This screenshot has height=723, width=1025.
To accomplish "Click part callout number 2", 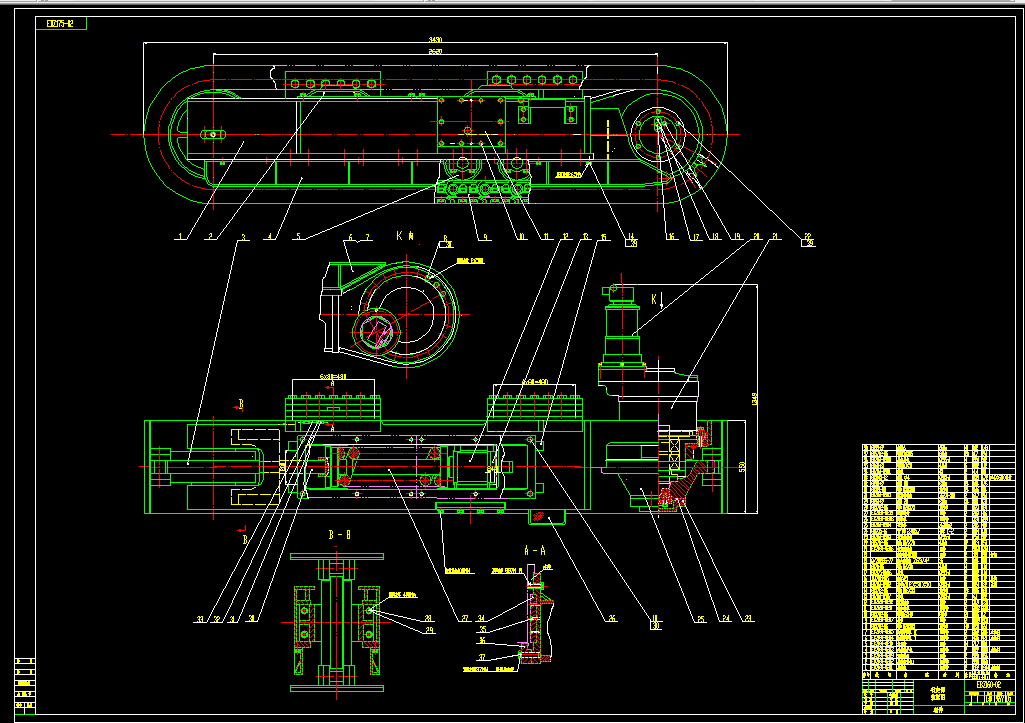I will coord(210,237).
